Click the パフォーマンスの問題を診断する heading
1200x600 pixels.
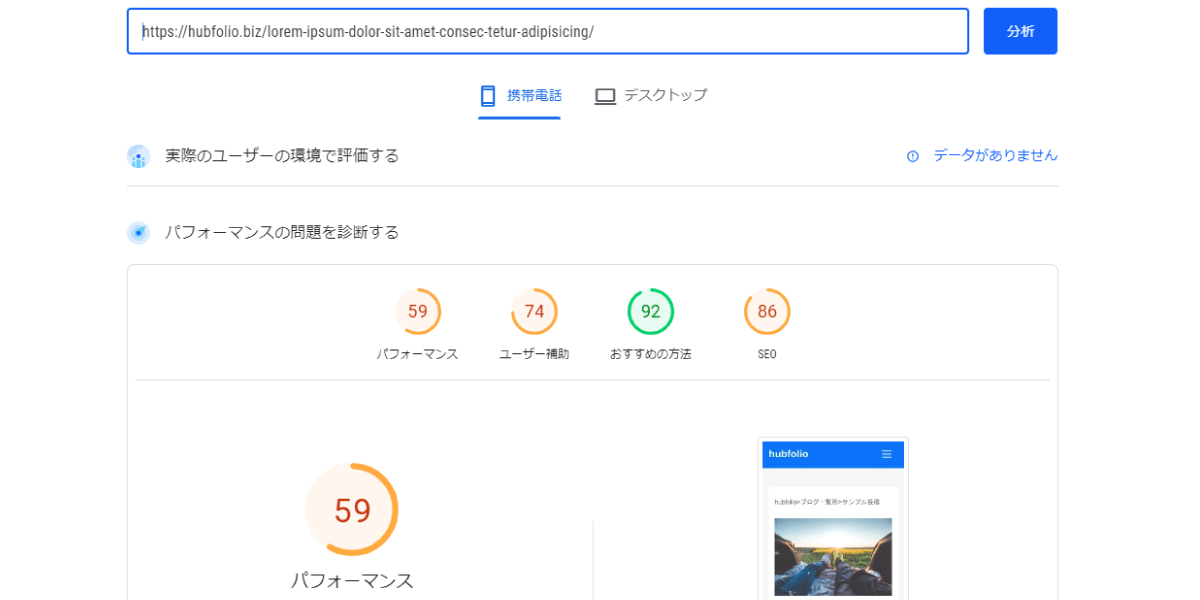282,233
